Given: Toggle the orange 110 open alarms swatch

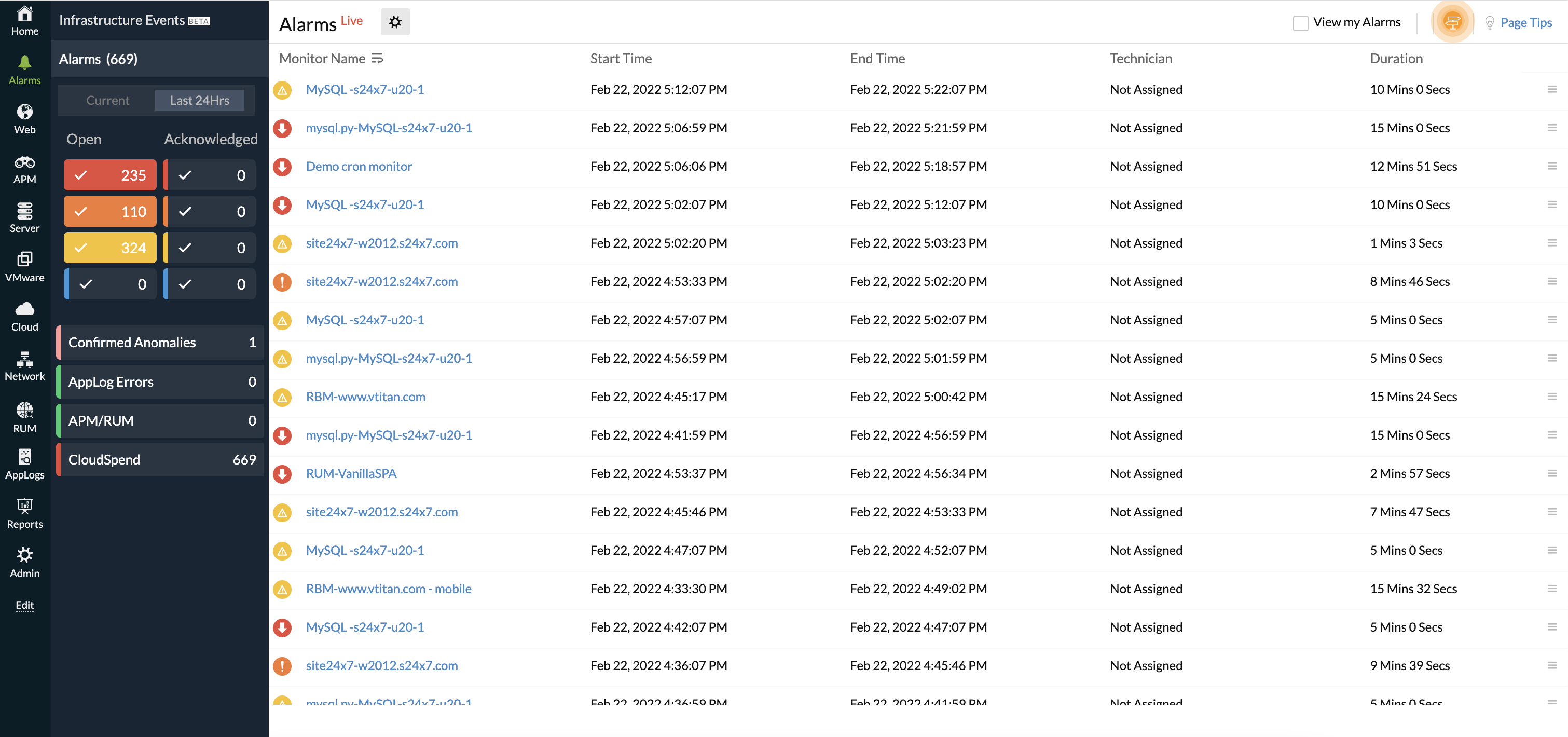Looking at the screenshot, I should point(110,211).
